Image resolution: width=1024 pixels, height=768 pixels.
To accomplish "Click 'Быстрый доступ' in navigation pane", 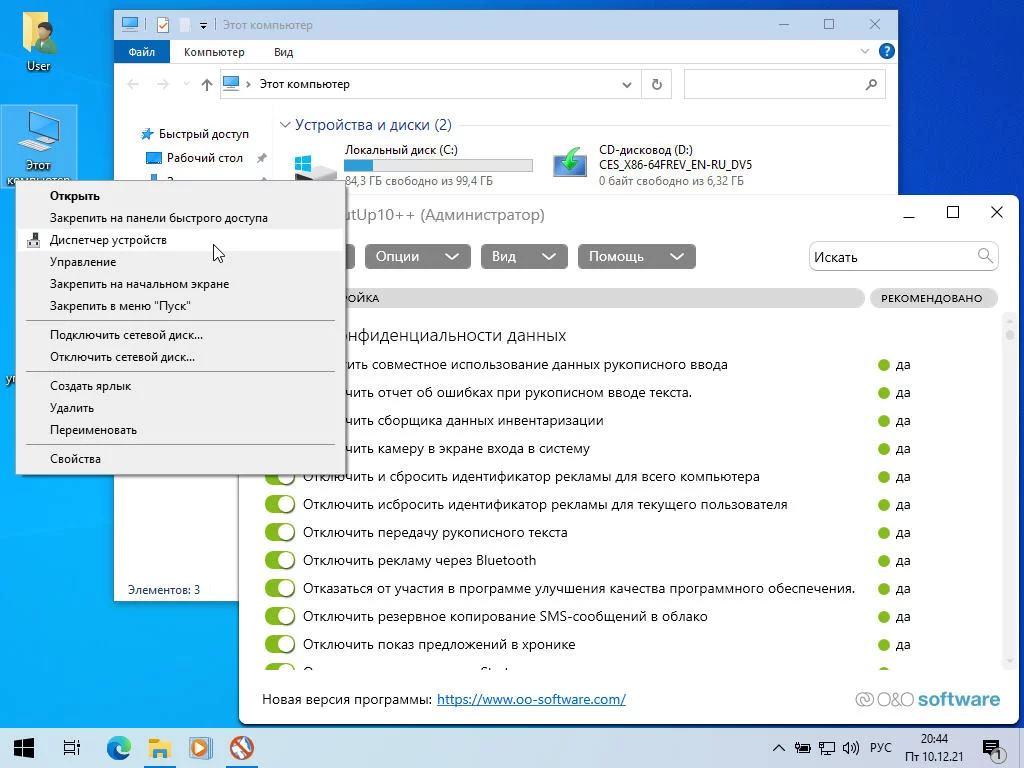I will tap(203, 134).
